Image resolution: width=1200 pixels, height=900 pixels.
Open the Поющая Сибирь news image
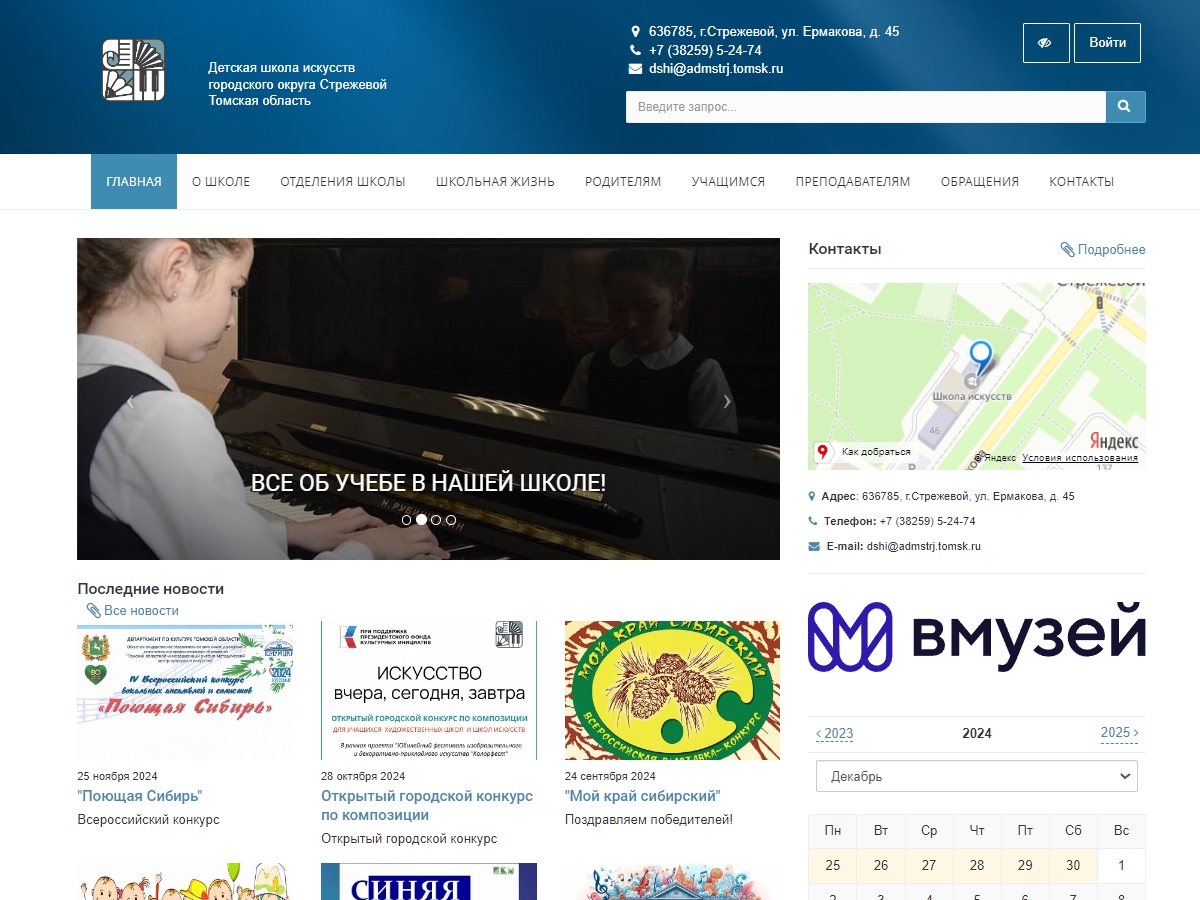(x=185, y=691)
